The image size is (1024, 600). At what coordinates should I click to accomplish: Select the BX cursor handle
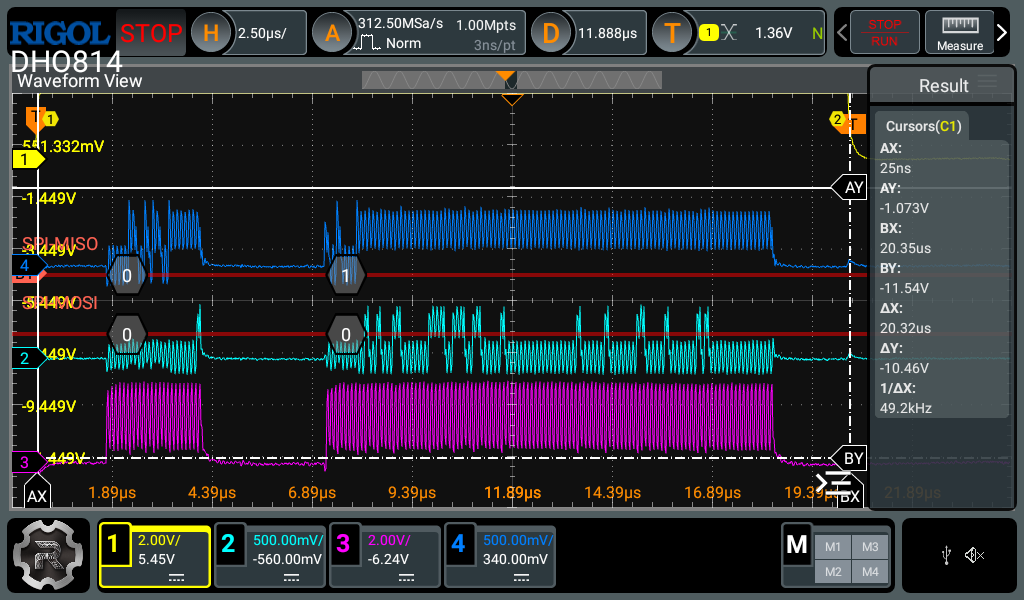(x=850, y=497)
